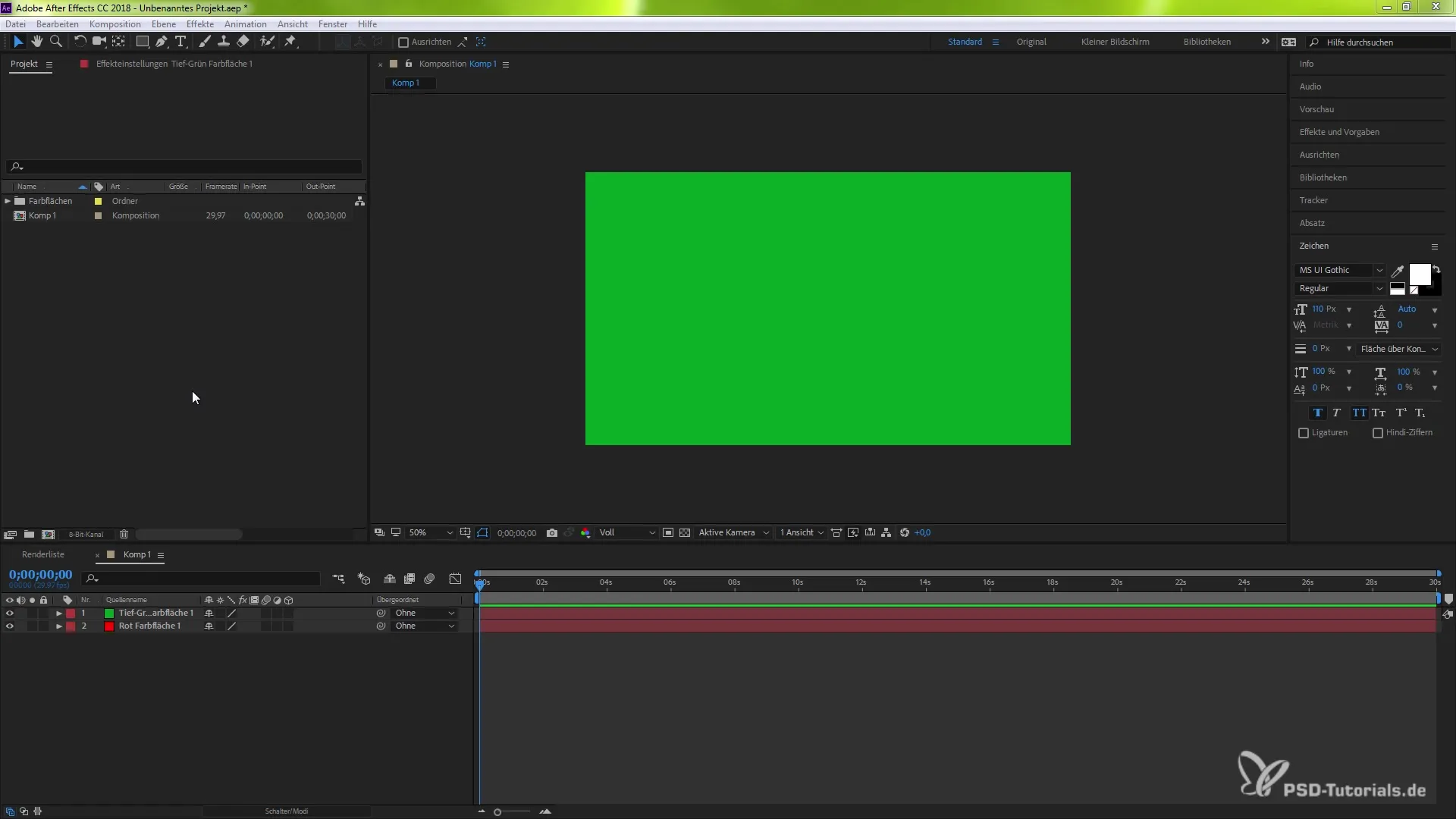Image resolution: width=1456 pixels, height=819 pixels.
Task: Select the Hand tool
Action: click(36, 42)
